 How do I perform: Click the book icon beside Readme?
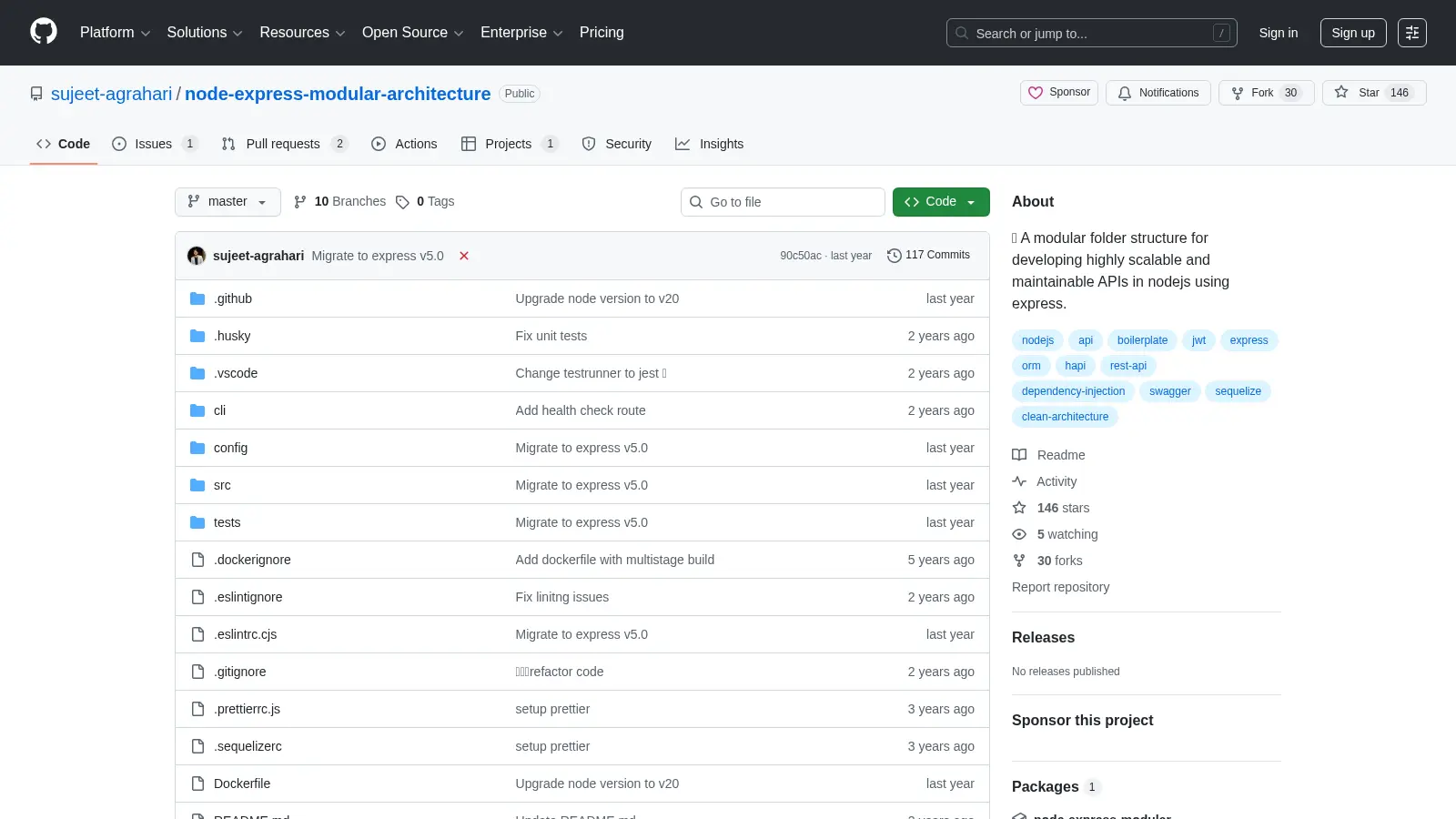point(1019,455)
